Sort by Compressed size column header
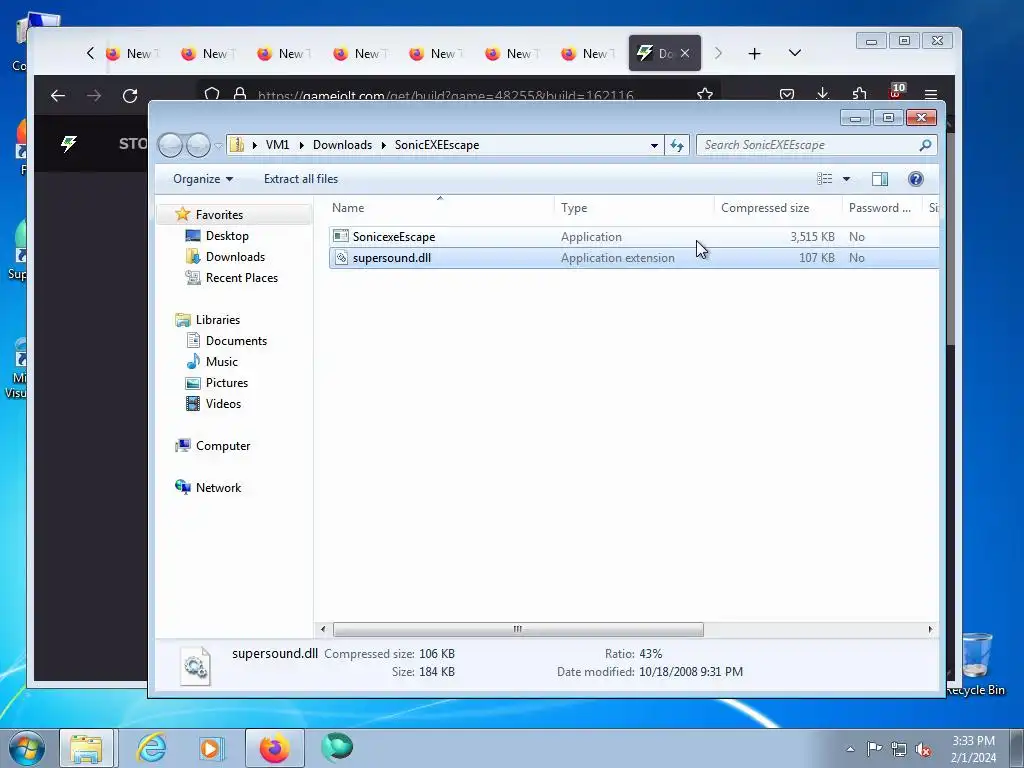The height and width of the screenshot is (768, 1024). click(765, 208)
